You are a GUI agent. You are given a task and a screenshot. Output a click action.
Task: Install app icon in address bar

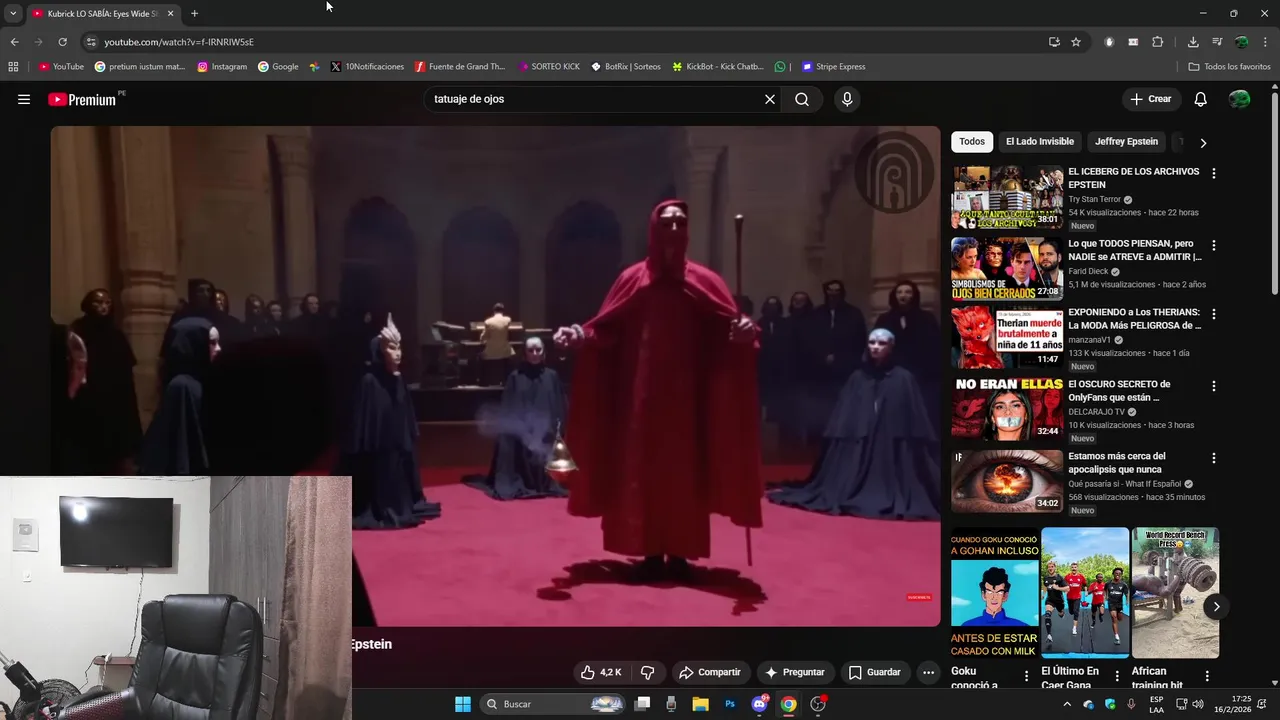pyautogui.click(x=1054, y=42)
